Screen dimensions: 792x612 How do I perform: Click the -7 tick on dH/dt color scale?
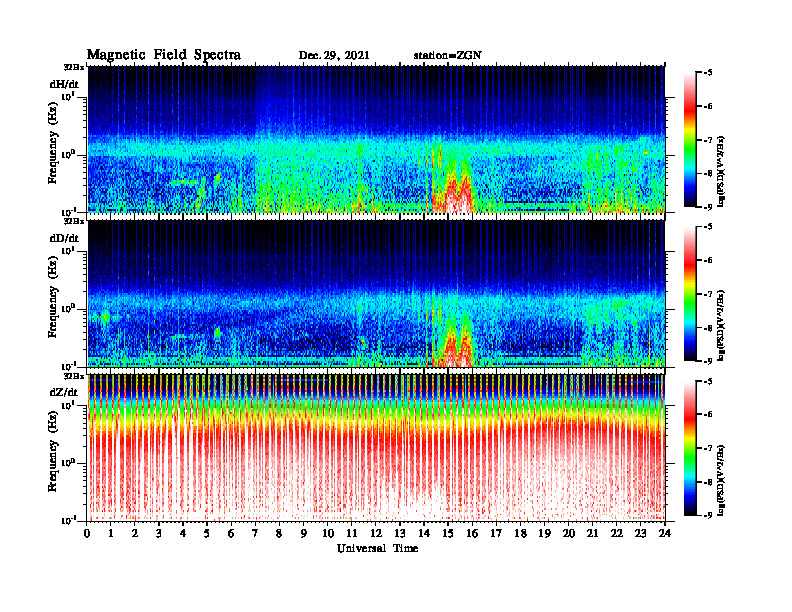pyautogui.click(x=708, y=140)
